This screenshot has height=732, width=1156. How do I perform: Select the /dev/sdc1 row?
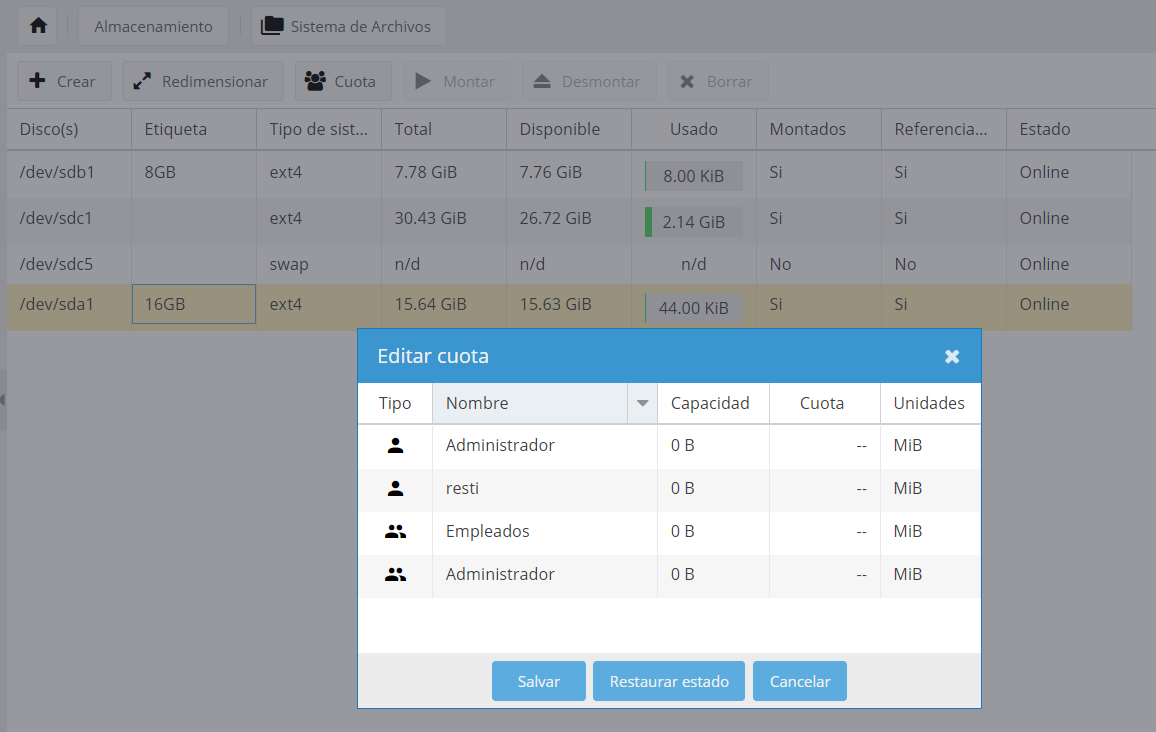tap(569, 219)
